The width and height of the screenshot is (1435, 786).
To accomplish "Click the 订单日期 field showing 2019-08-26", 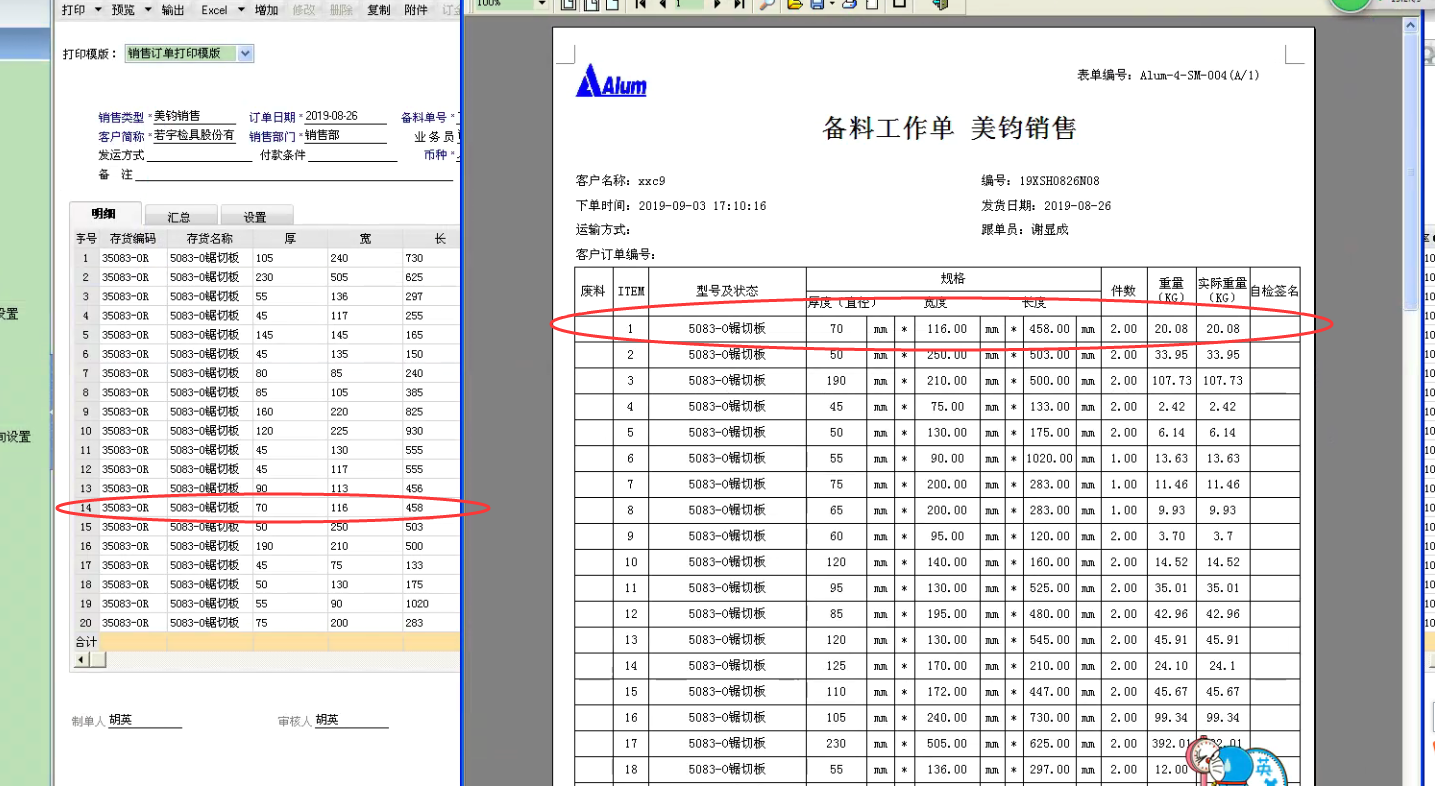I will point(343,116).
